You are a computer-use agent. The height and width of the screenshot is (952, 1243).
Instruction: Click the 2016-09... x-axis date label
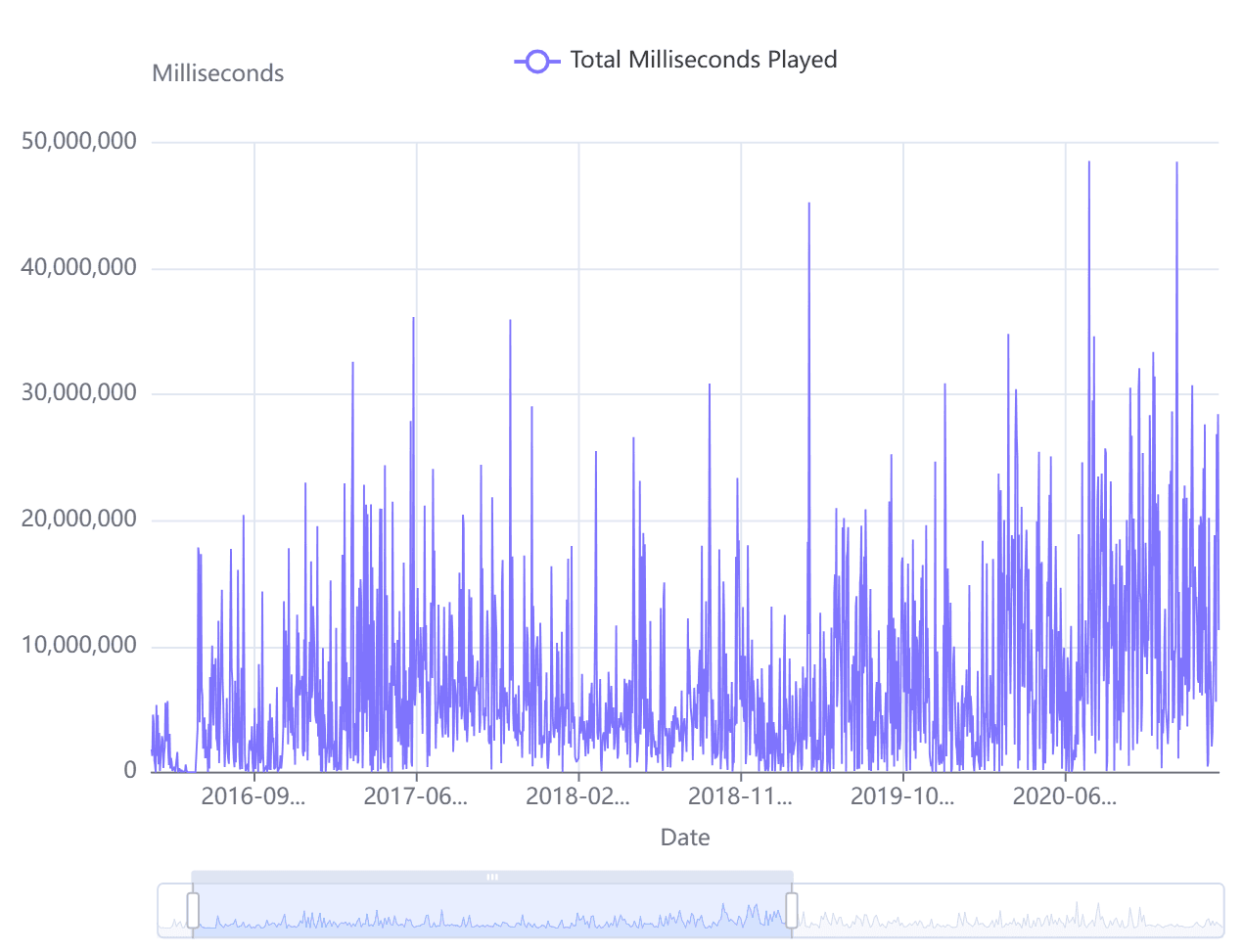253,796
